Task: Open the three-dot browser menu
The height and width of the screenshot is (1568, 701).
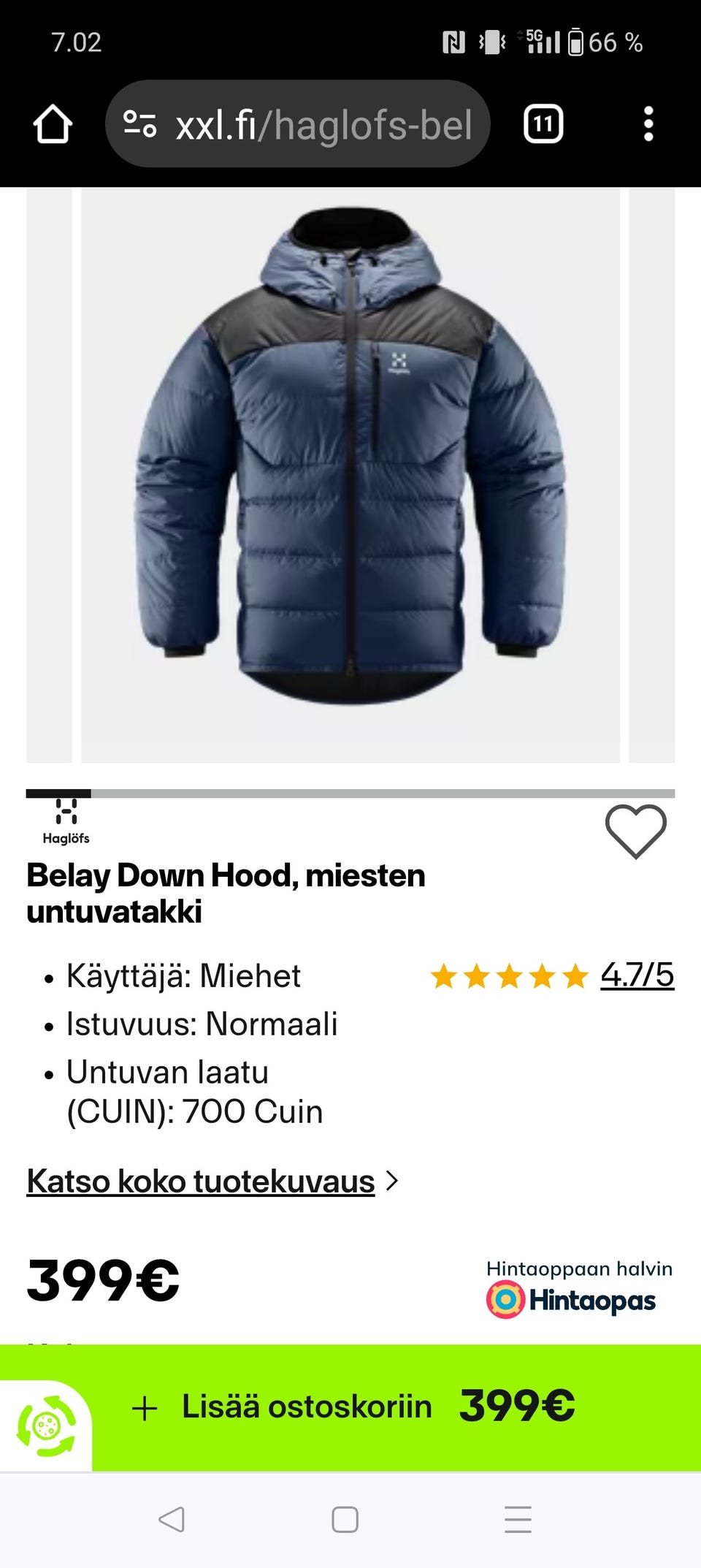Action: point(648,124)
